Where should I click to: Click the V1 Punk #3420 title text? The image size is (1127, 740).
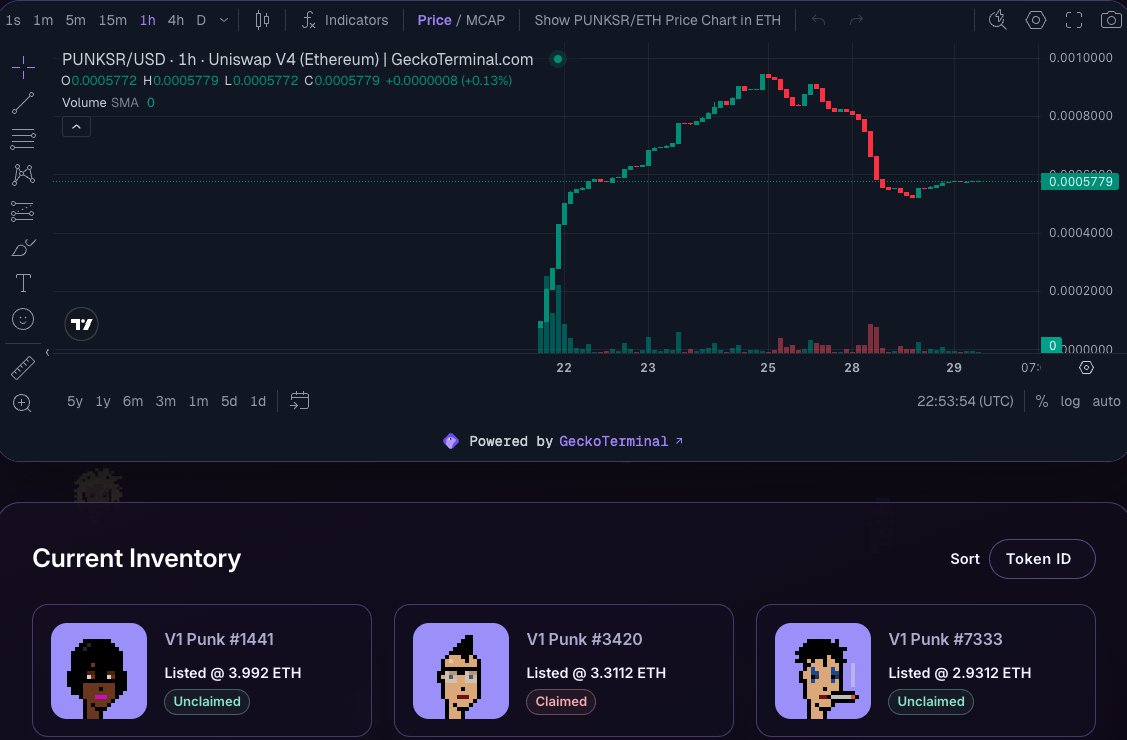(584, 639)
